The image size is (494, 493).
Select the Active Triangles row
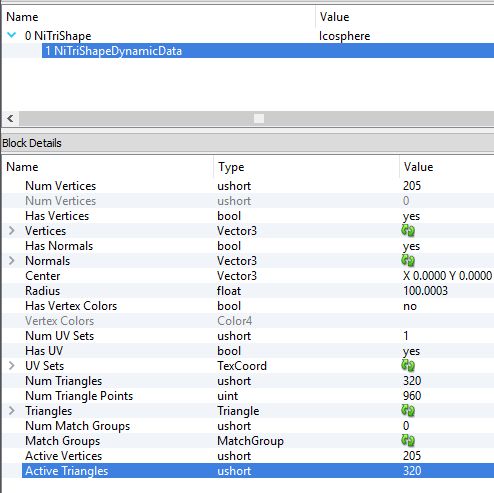[258, 471]
